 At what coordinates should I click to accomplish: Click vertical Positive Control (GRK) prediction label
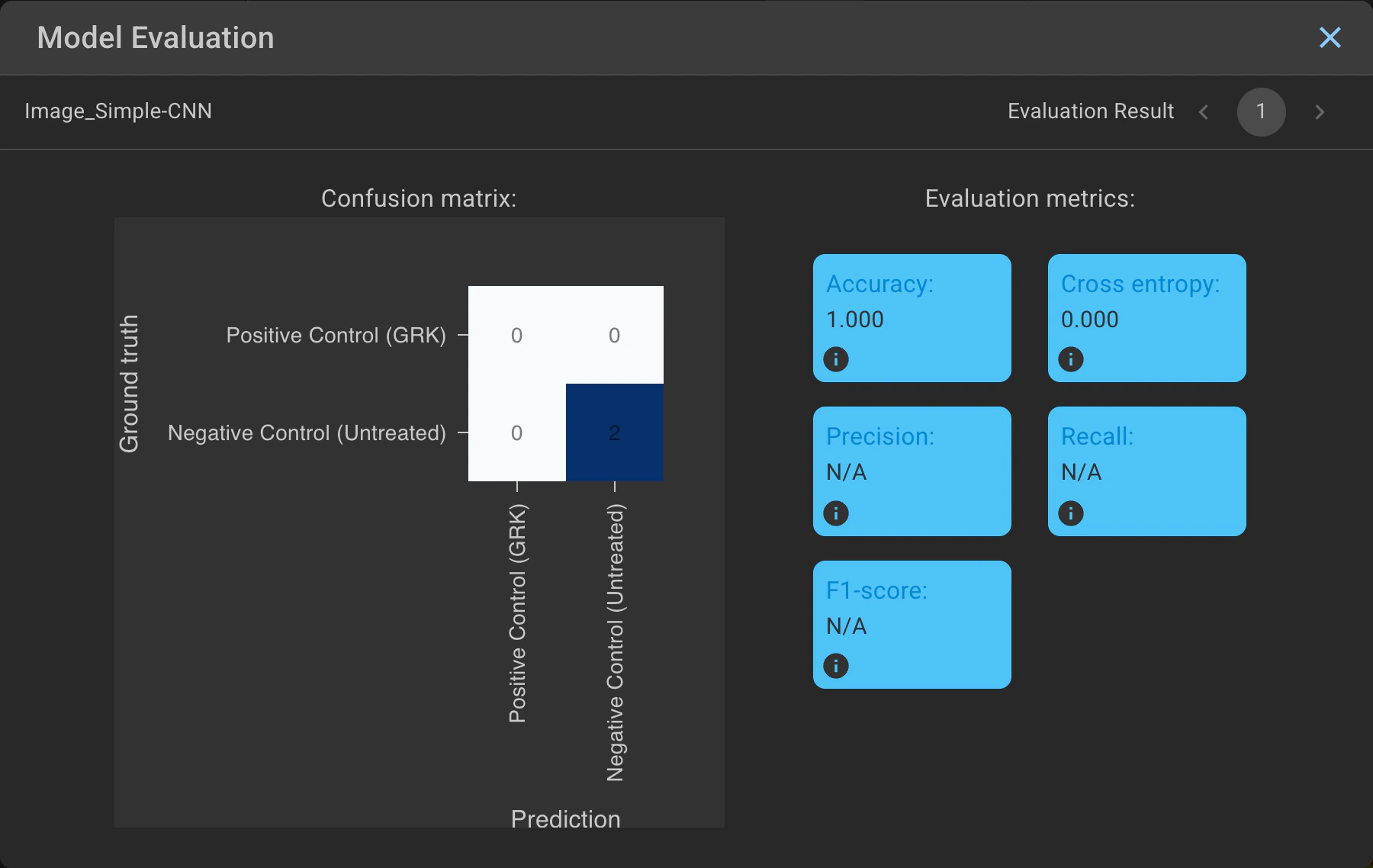pos(517,613)
